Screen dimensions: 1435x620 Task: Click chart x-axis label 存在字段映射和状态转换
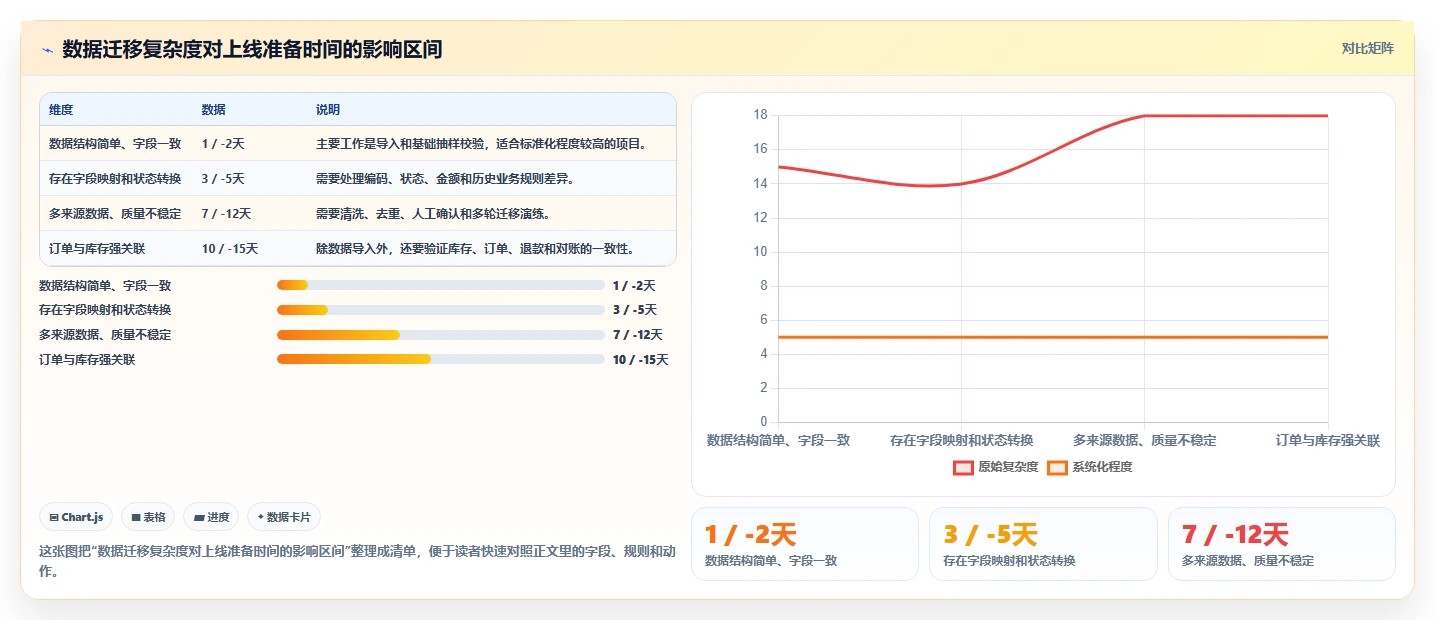(961, 440)
